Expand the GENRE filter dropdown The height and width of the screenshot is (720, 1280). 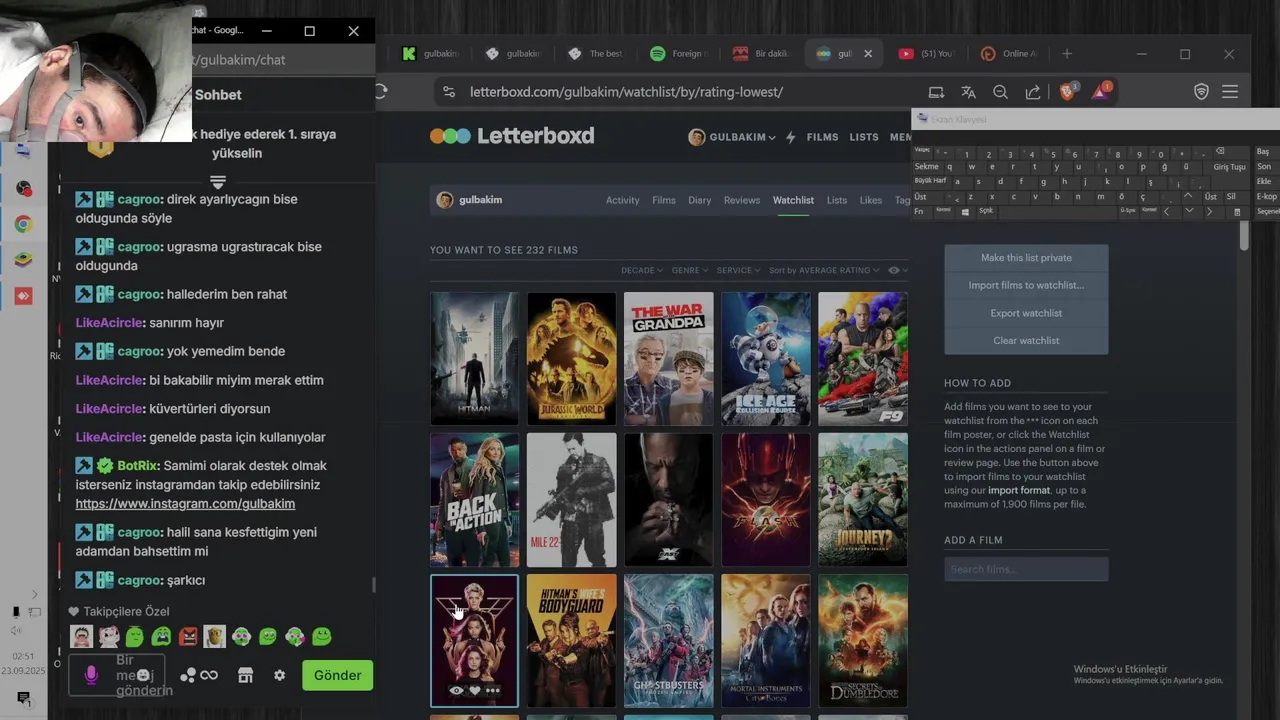(x=690, y=270)
